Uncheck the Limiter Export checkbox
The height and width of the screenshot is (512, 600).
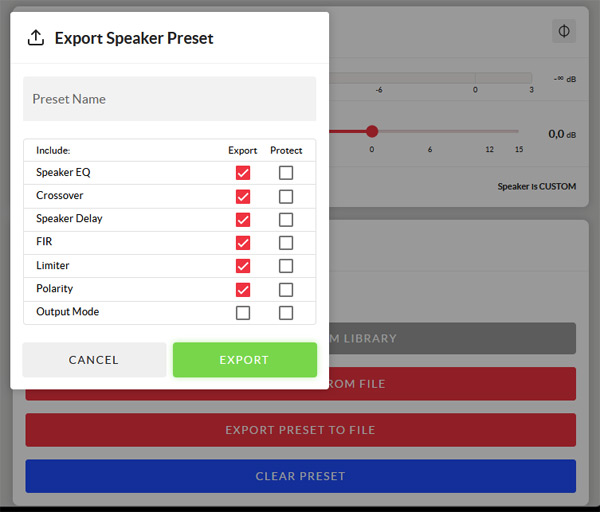click(242, 266)
